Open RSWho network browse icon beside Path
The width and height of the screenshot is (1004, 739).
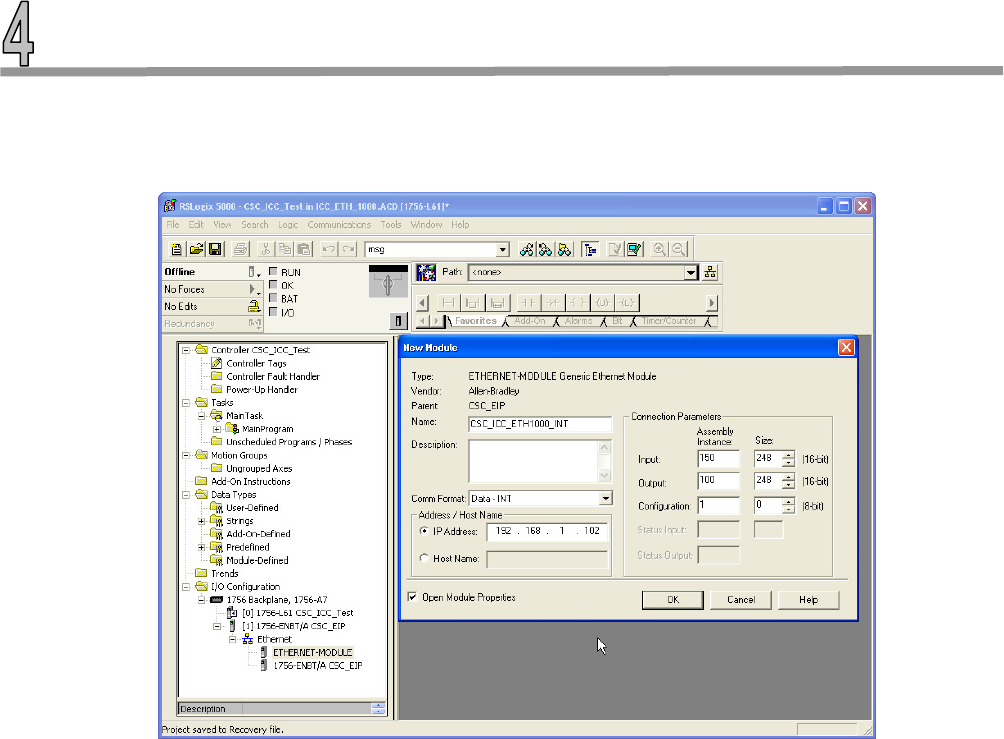[710, 272]
